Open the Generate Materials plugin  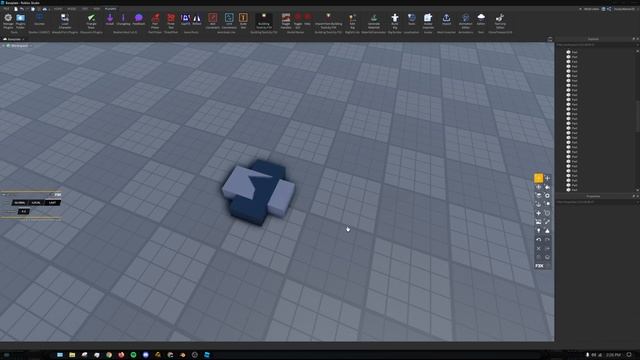click(x=374, y=20)
